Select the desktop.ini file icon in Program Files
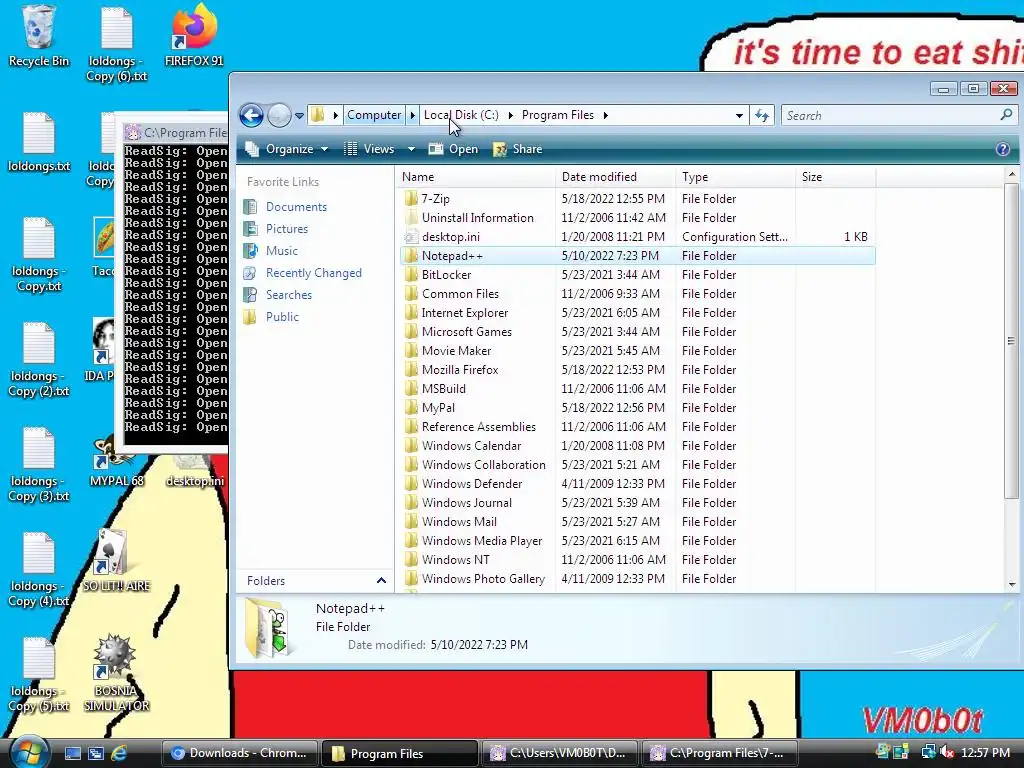 [x=411, y=236]
